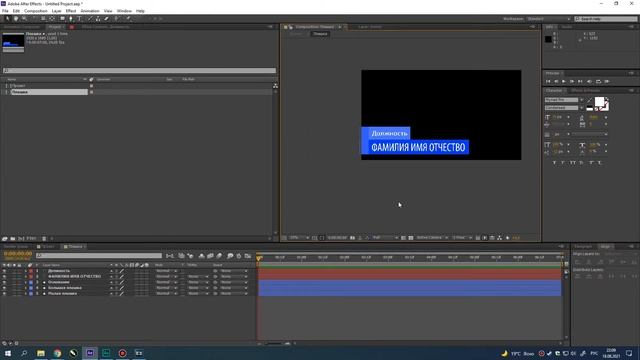640x360 pixels.
Task: Toggle visibility of layer 5
Action: point(4,293)
